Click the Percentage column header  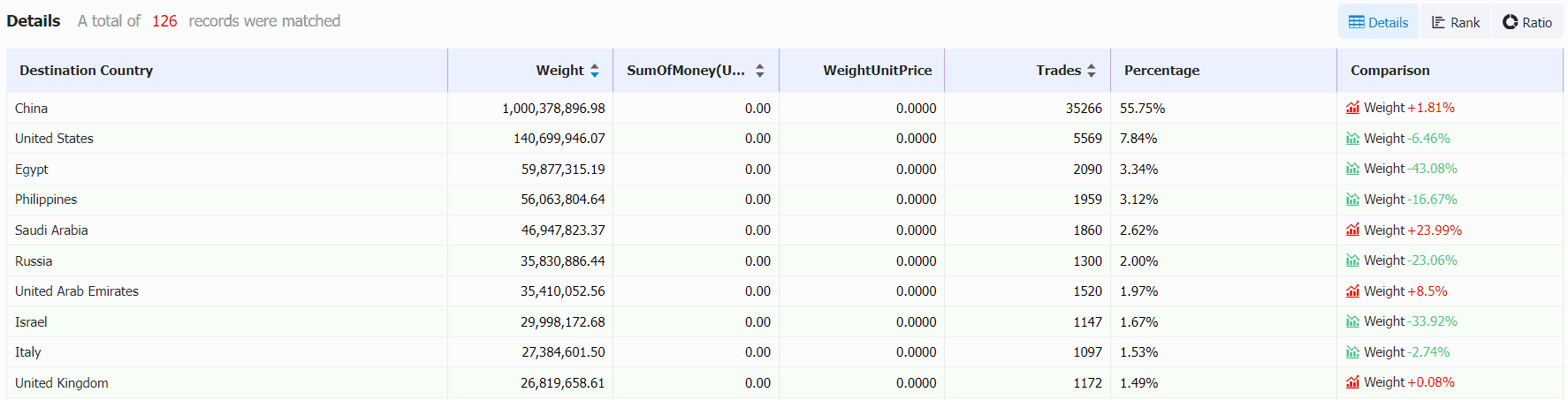point(1161,71)
